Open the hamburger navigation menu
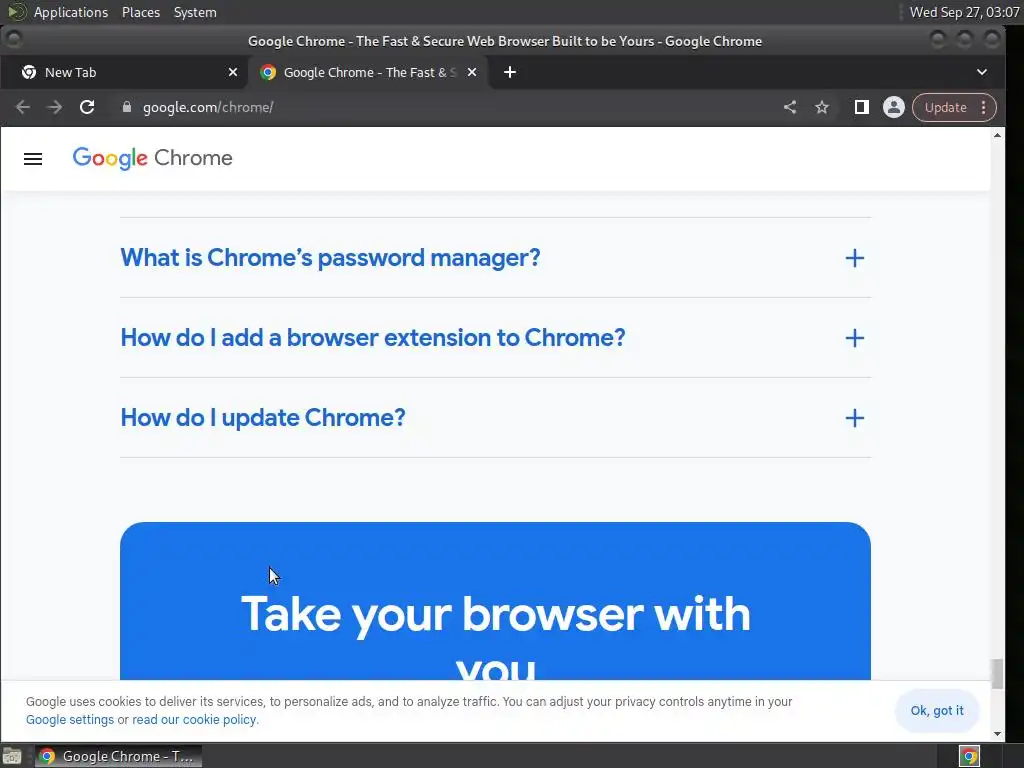Viewport: 1024px width, 768px height. coord(33,159)
